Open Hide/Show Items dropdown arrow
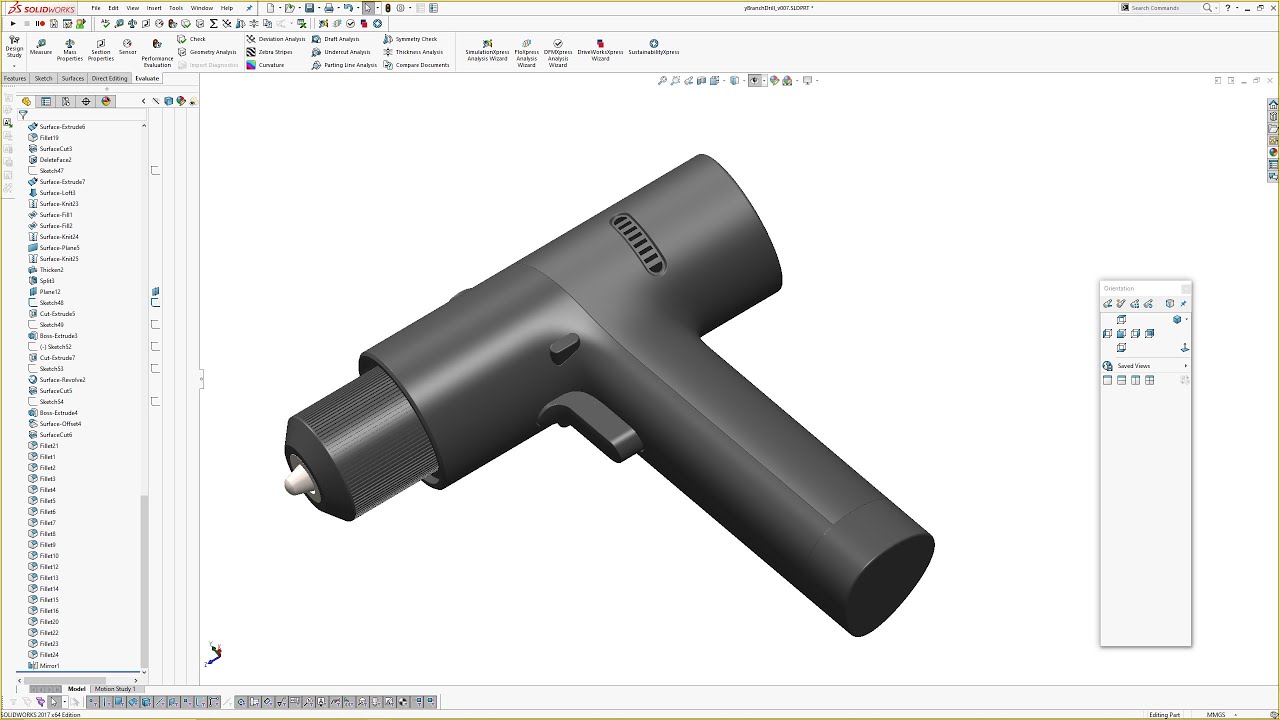Image resolution: width=1280 pixels, height=720 pixels. click(764, 80)
